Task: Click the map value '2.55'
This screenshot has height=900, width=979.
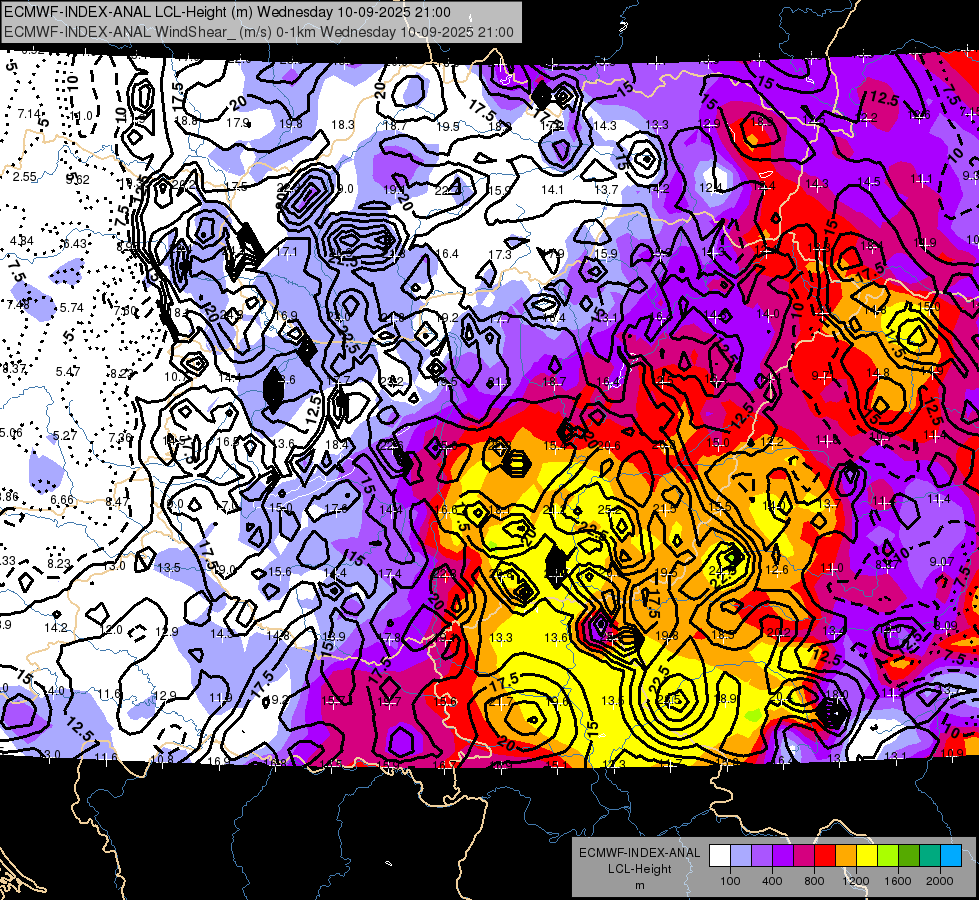Action: [25, 177]
